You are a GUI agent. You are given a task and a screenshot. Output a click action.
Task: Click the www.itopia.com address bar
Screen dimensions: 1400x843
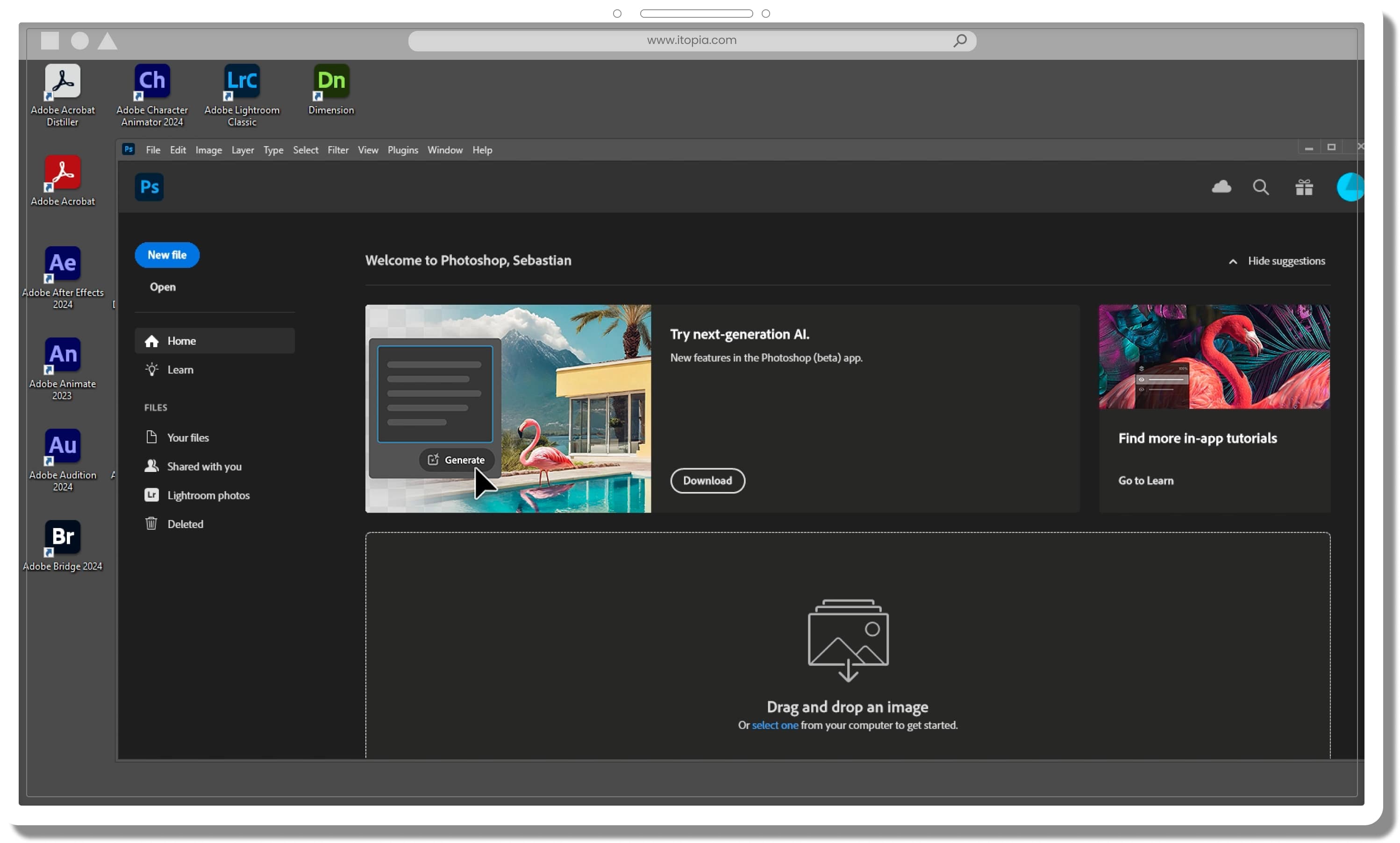click(x=691, y=40)
